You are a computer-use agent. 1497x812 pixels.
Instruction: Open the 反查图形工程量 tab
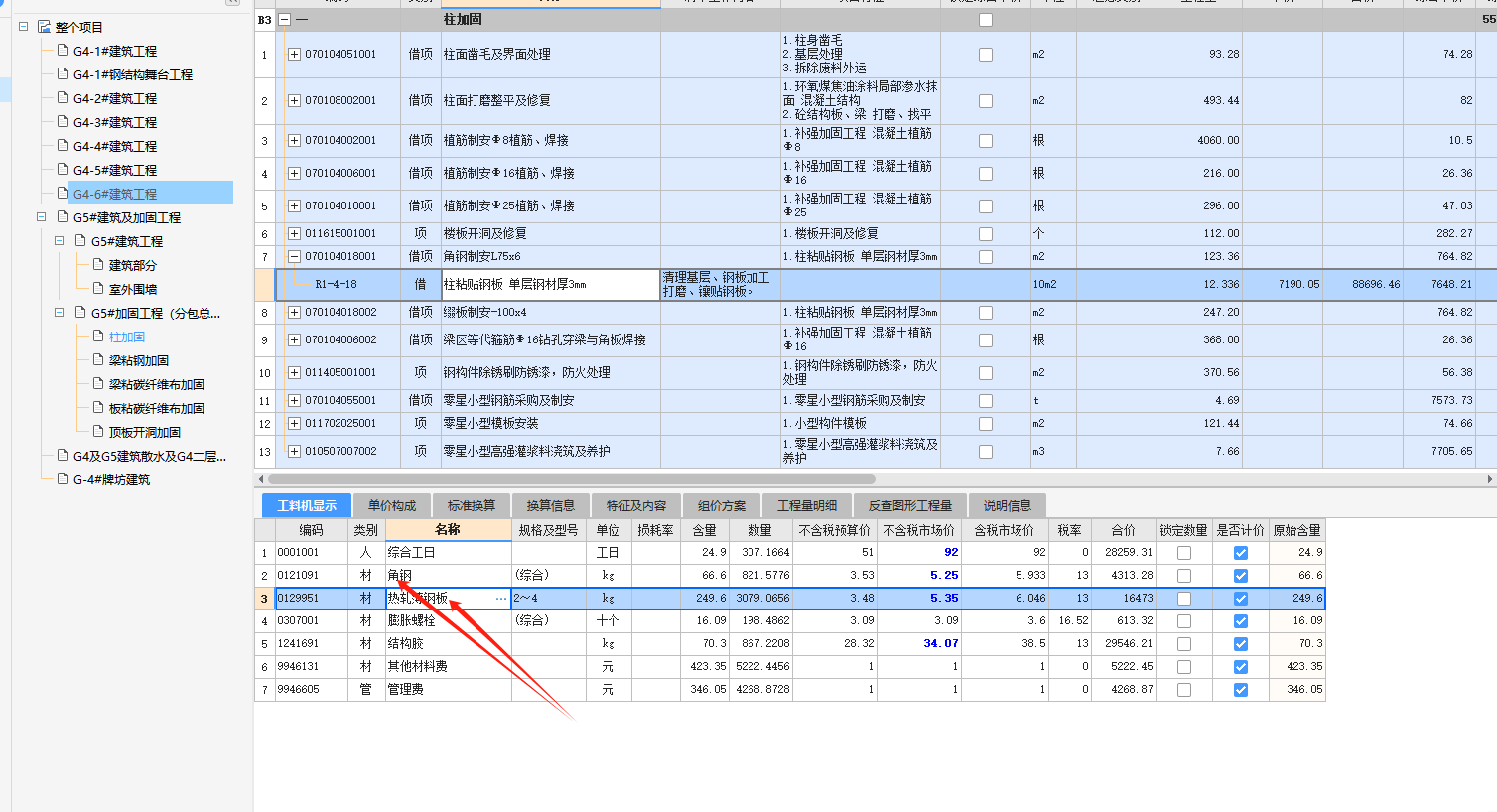pos(910,506)
